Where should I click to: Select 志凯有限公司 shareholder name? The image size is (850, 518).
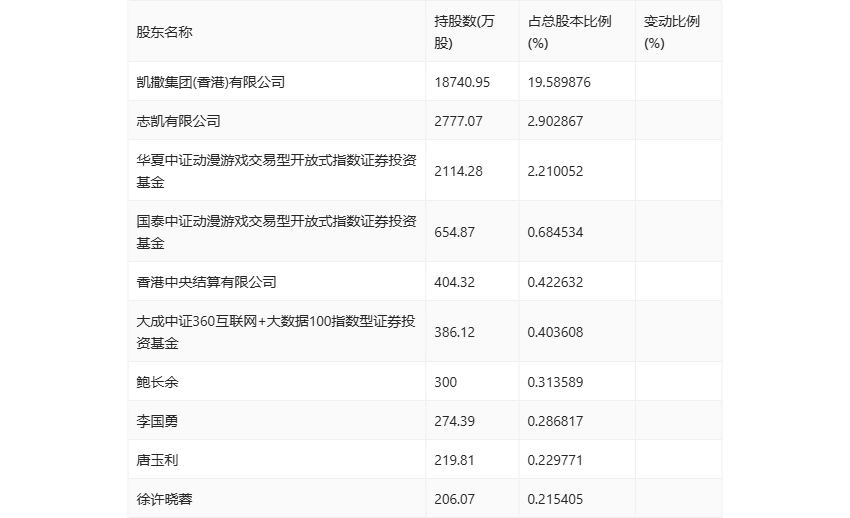[x=178, y=121]
